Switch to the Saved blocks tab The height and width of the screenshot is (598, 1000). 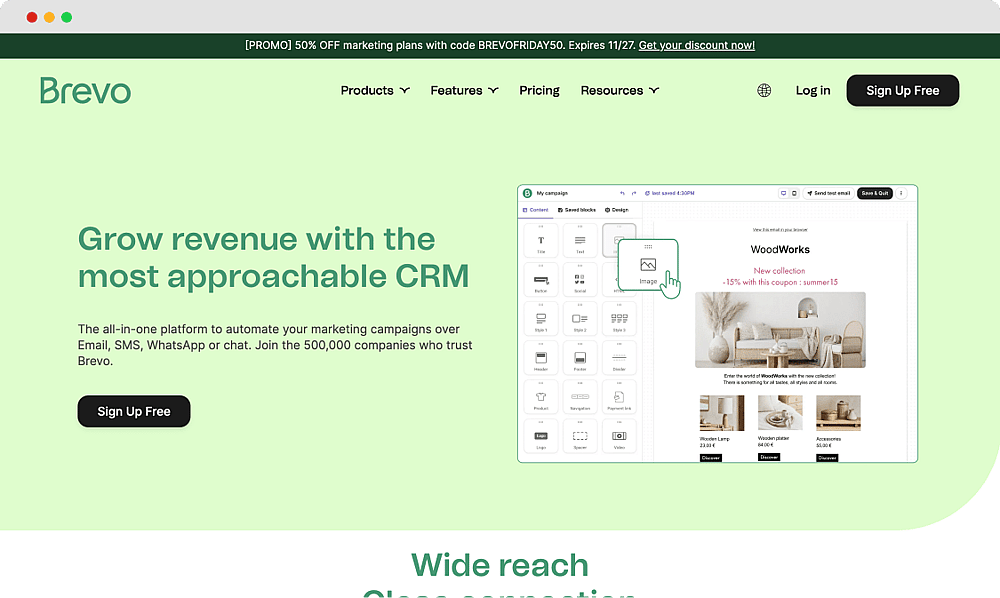577,210
